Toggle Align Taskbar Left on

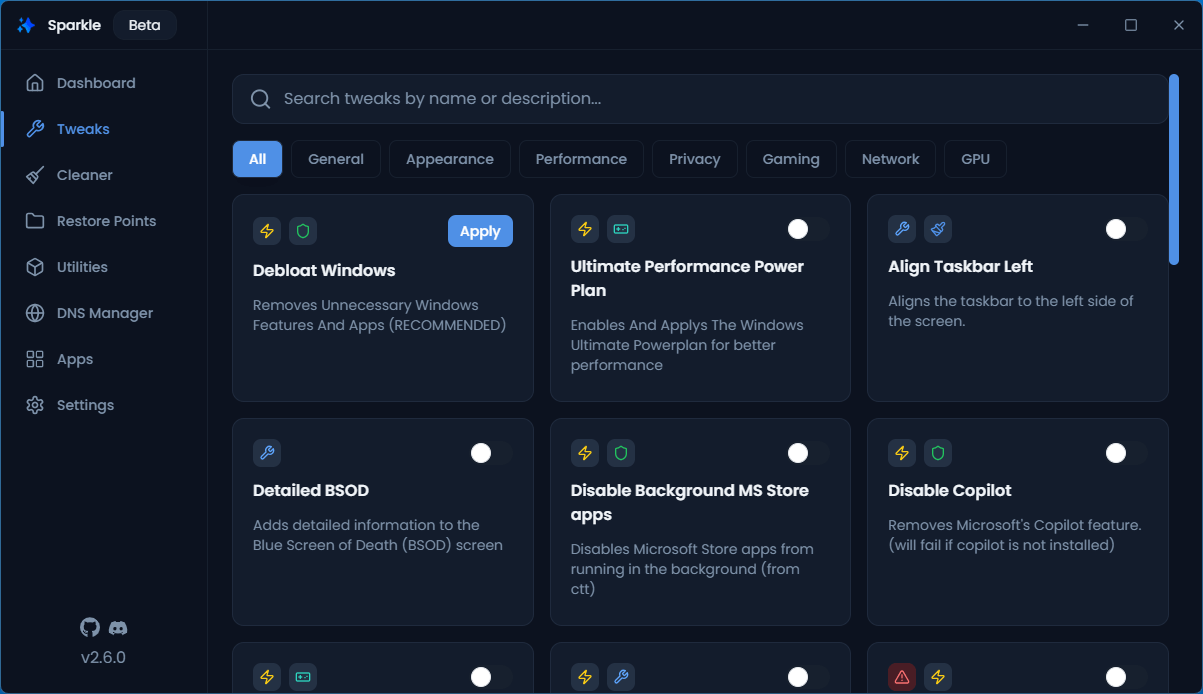(1125, 229)
